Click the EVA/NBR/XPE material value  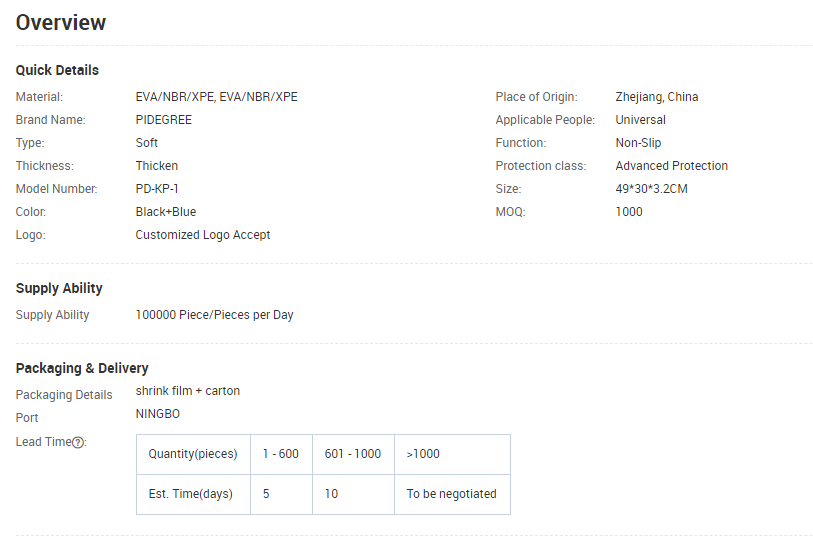click(216, 97)
